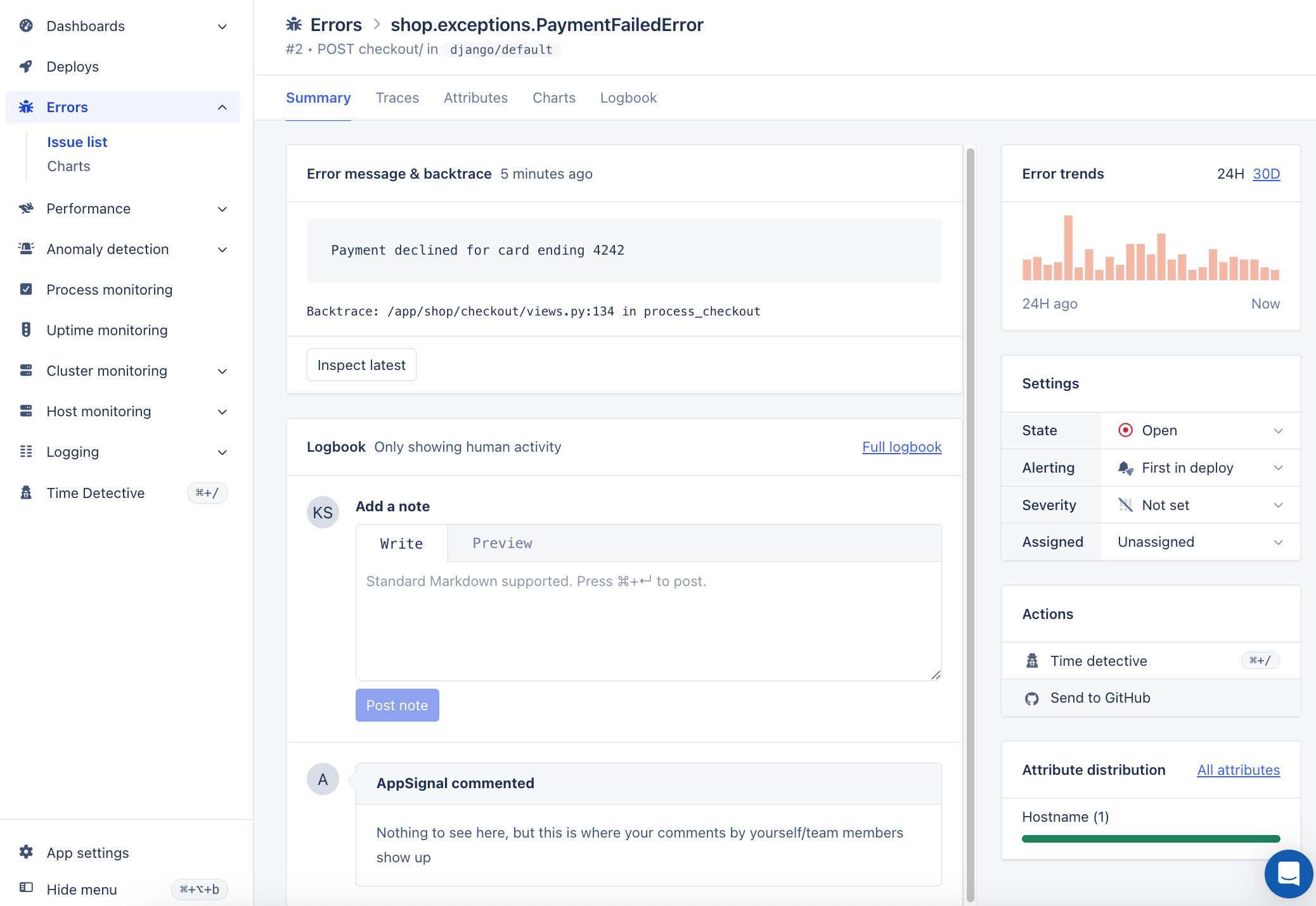Click the Time Detective icon in sidebar
The height and width of the screenshot is (906, 1316).
coord(26,493)
